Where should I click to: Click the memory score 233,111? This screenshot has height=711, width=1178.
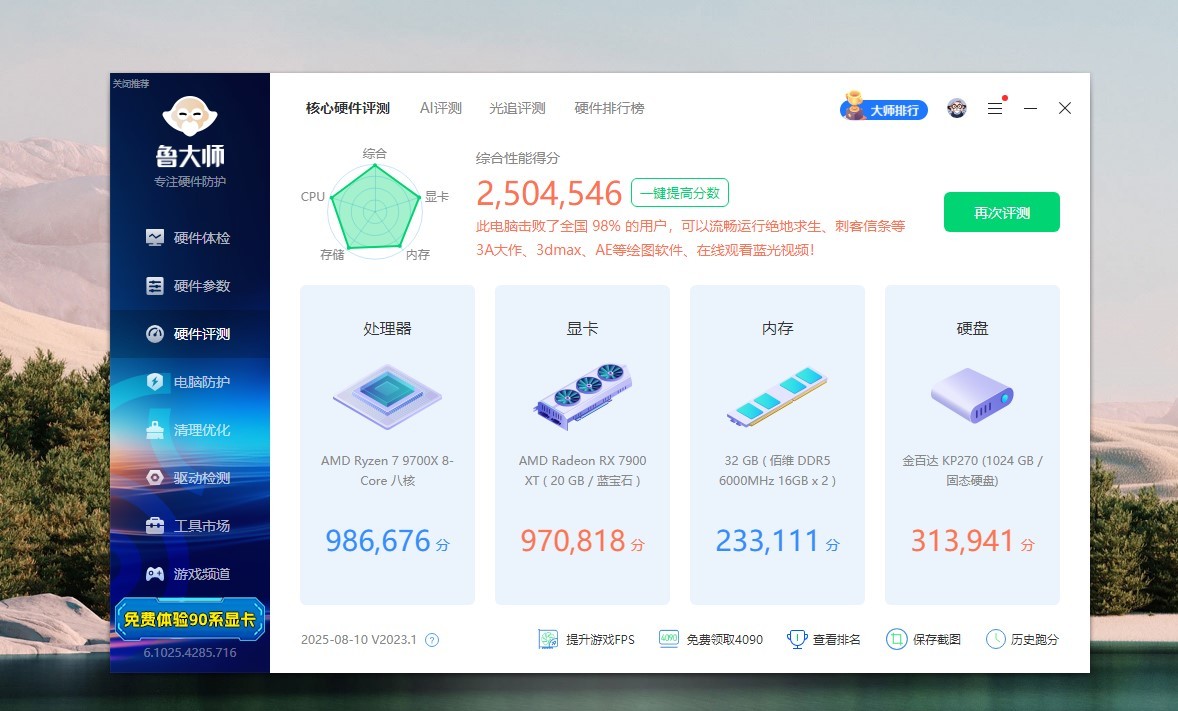767,541
